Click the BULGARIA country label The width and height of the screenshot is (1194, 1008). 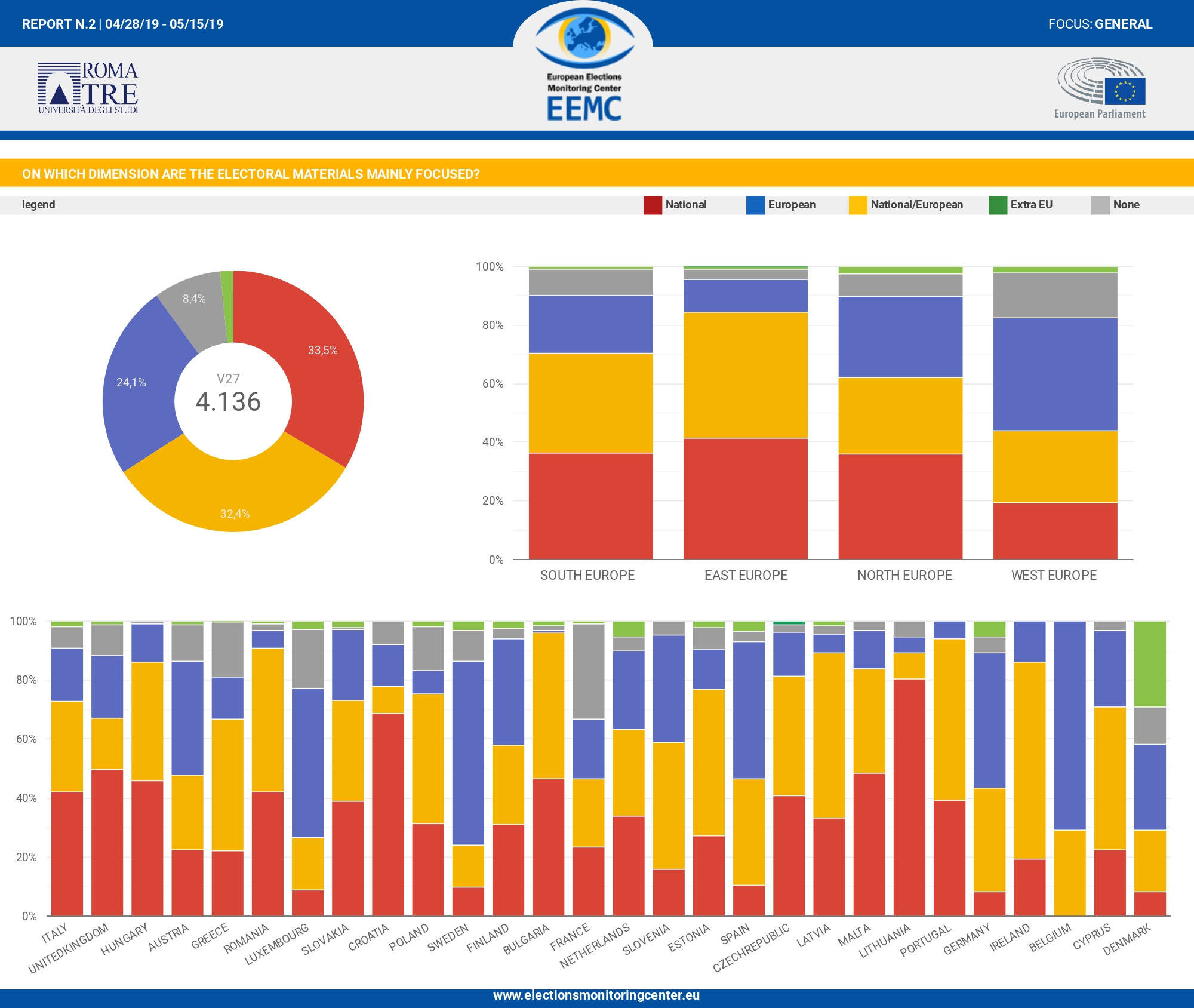point(526,939)
